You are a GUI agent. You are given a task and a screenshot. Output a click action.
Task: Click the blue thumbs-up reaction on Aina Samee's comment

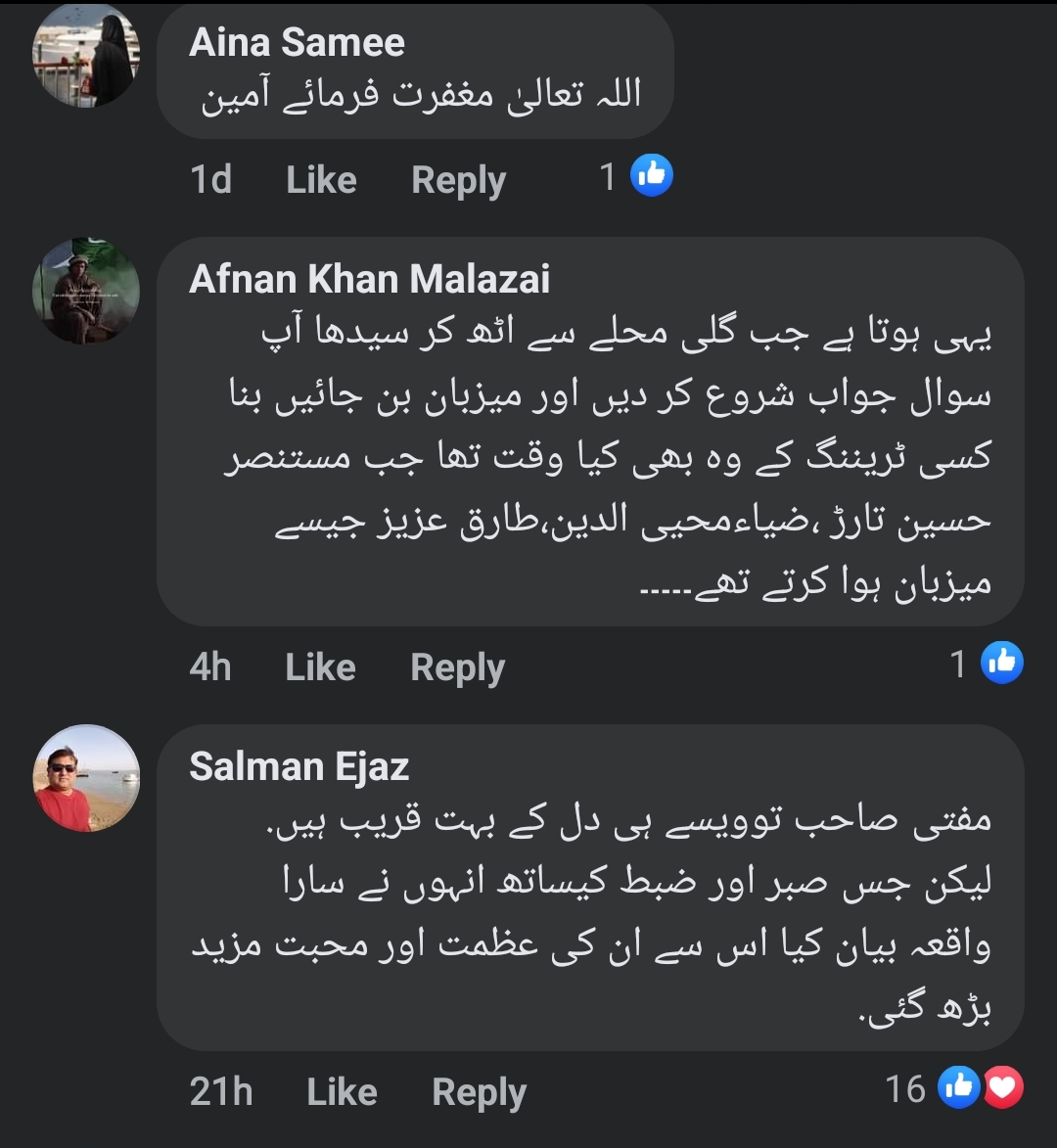click(x=652, y=176)
